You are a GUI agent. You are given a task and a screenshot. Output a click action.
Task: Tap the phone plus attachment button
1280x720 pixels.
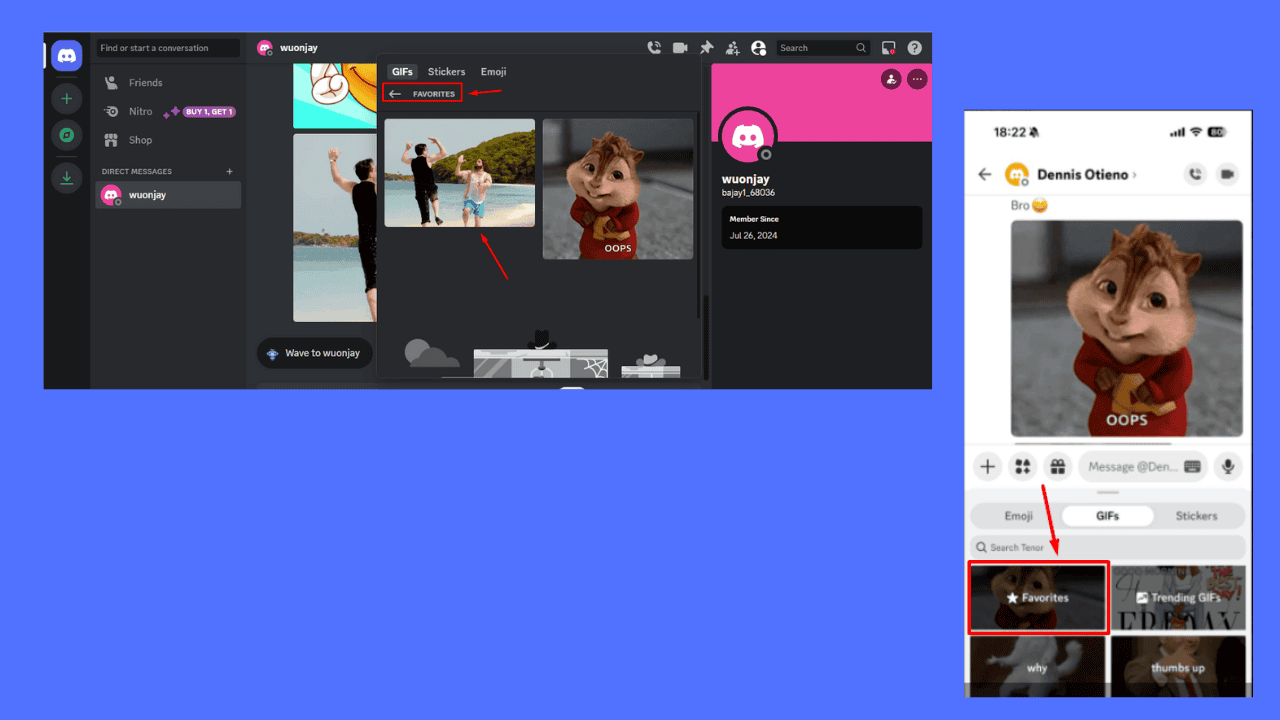[988, 466]
